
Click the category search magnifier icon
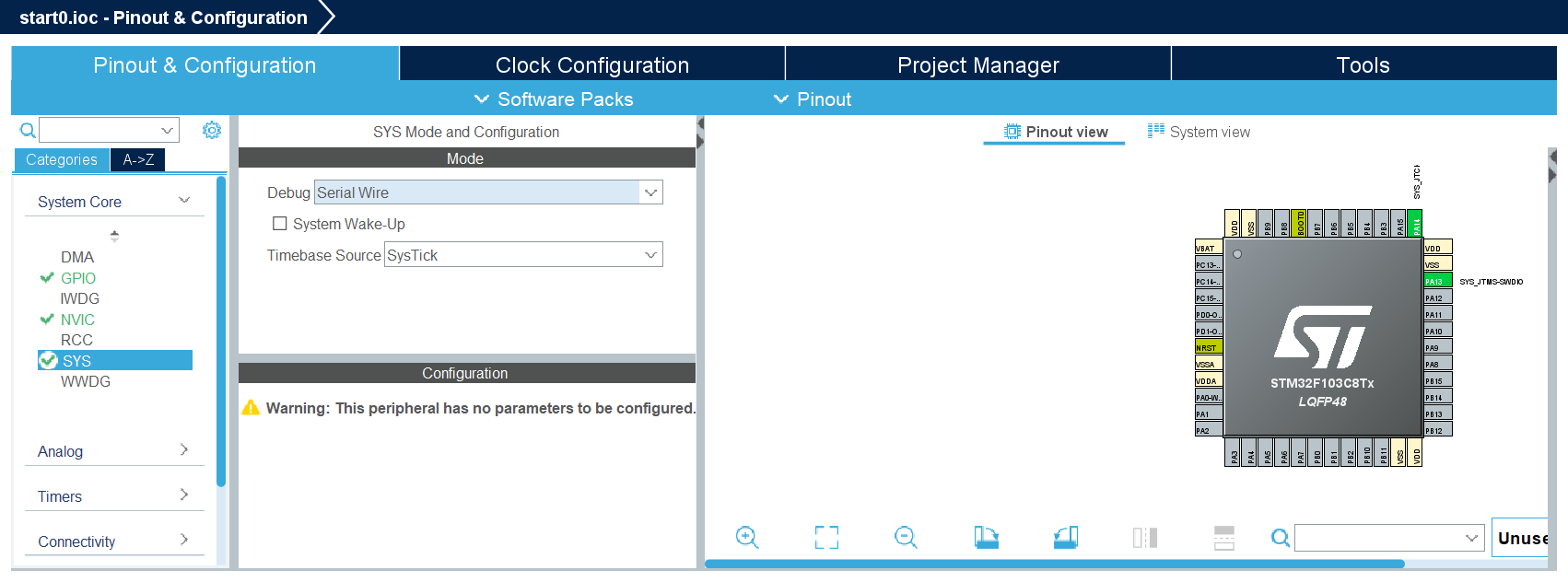tap(28, 131)
